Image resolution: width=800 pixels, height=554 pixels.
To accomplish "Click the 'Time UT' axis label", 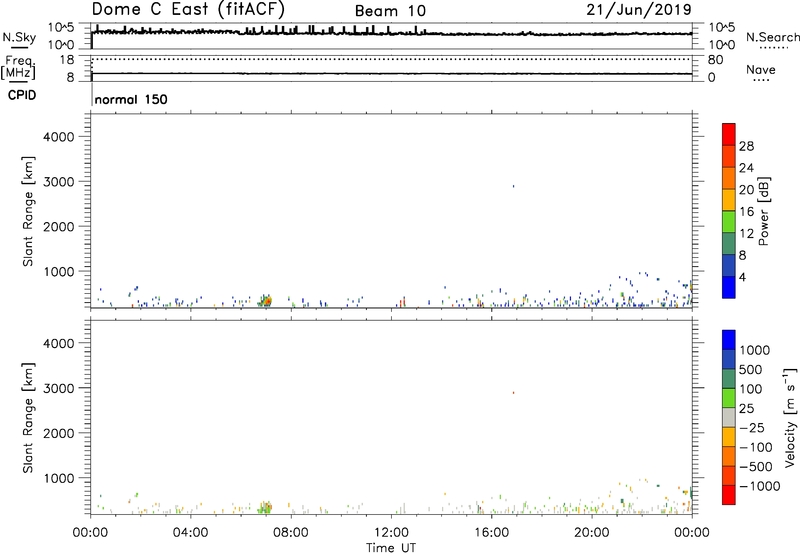I will coord(391,548).
